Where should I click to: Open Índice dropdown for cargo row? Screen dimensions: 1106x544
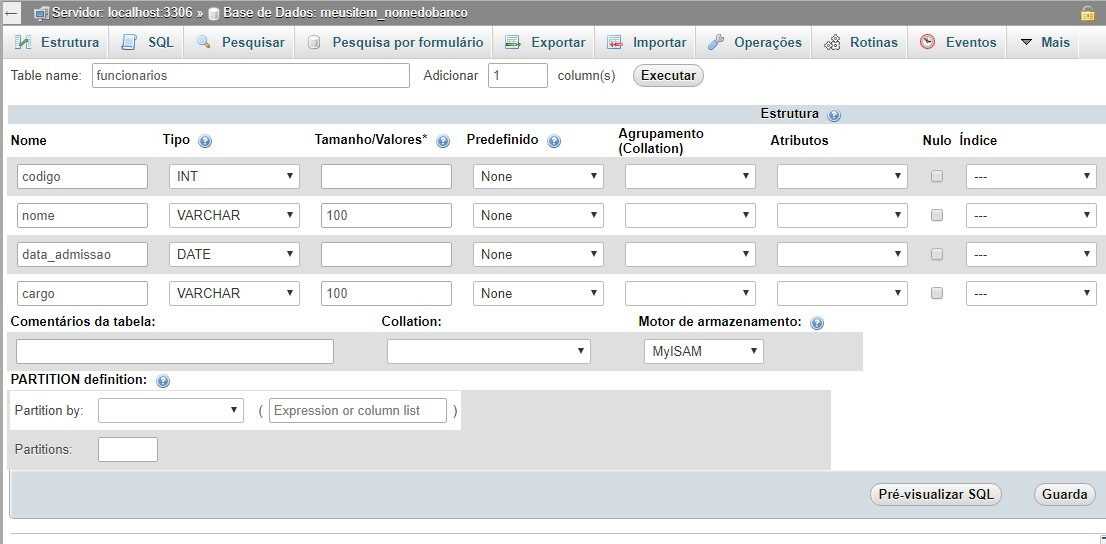point(1030,293)
